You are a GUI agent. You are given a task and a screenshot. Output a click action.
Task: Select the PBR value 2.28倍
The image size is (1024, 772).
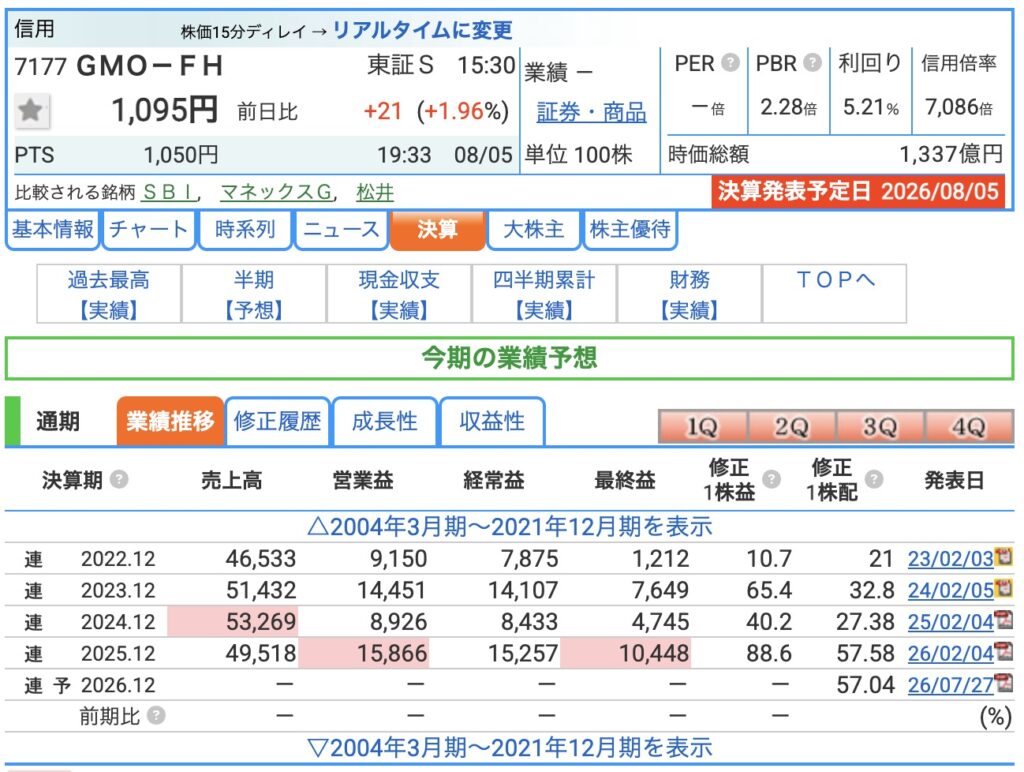789,106
